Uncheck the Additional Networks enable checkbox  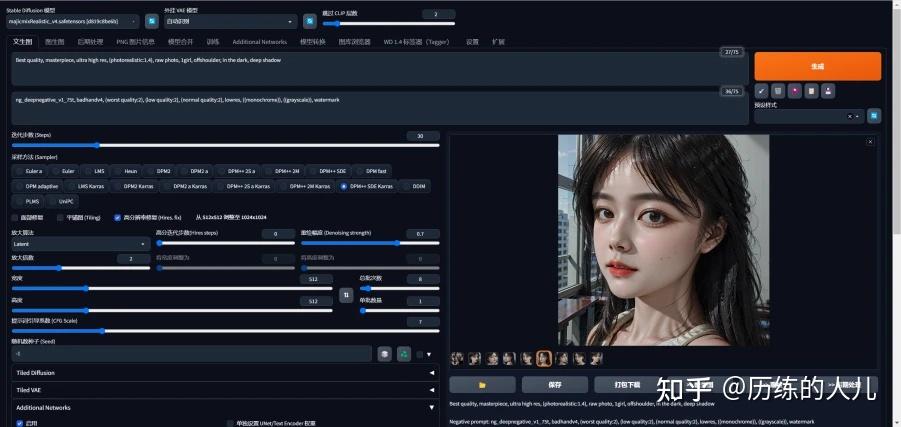(20, 423)
